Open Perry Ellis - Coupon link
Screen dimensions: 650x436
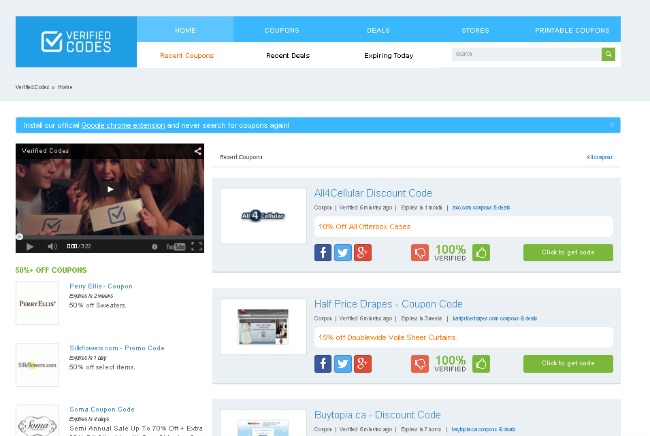click(101, 286)
